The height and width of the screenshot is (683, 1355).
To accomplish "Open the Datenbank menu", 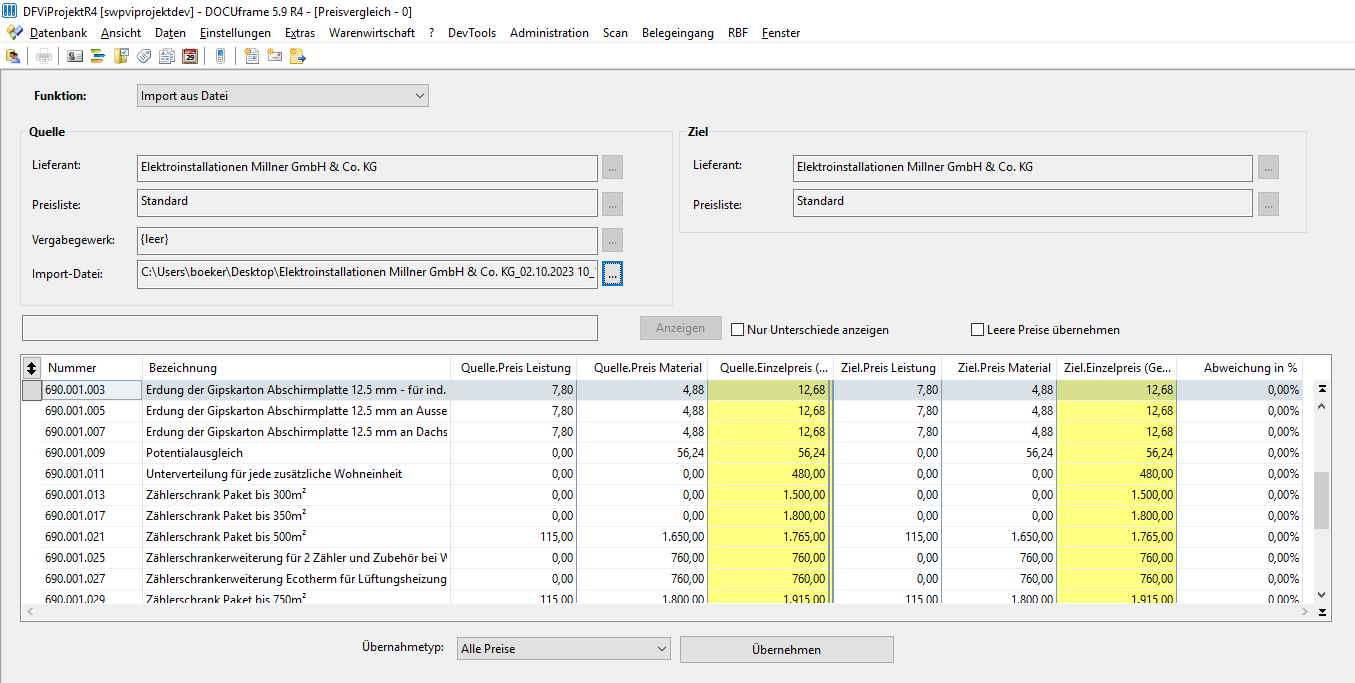I will click(58, 33).
